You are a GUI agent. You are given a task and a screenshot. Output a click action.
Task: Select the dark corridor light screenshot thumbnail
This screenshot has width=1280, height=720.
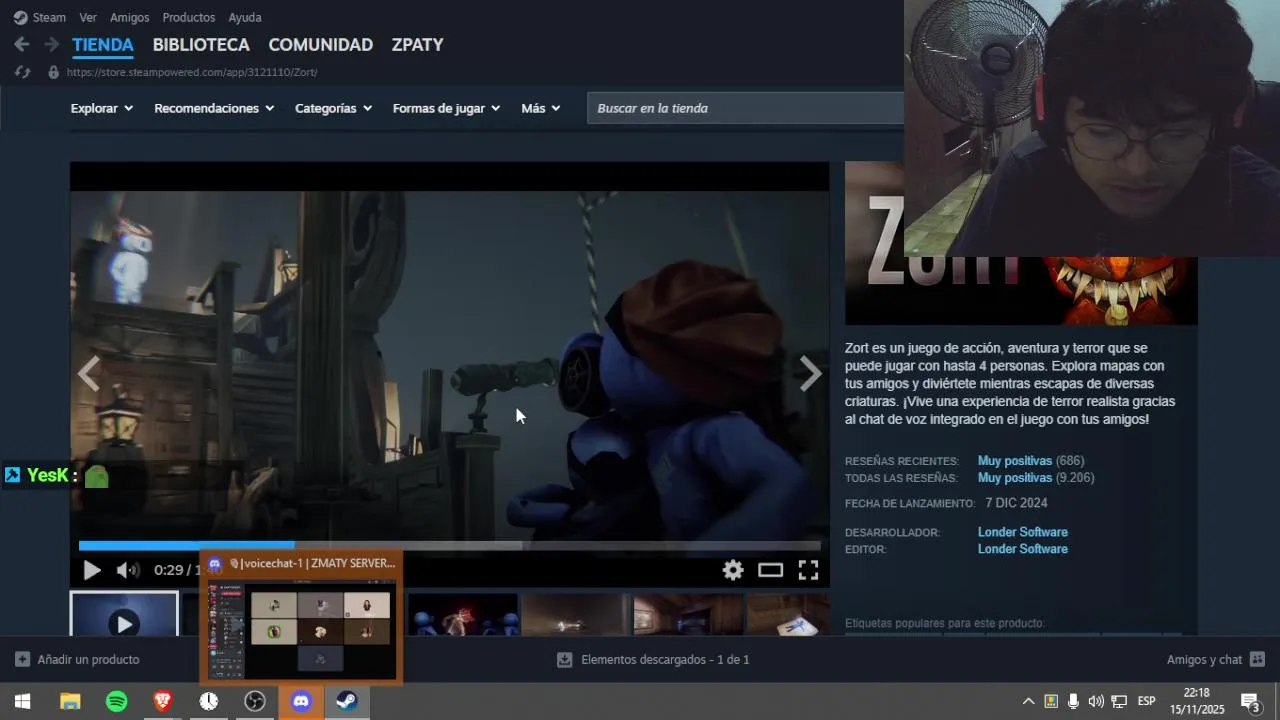click(x=575, y=614)
